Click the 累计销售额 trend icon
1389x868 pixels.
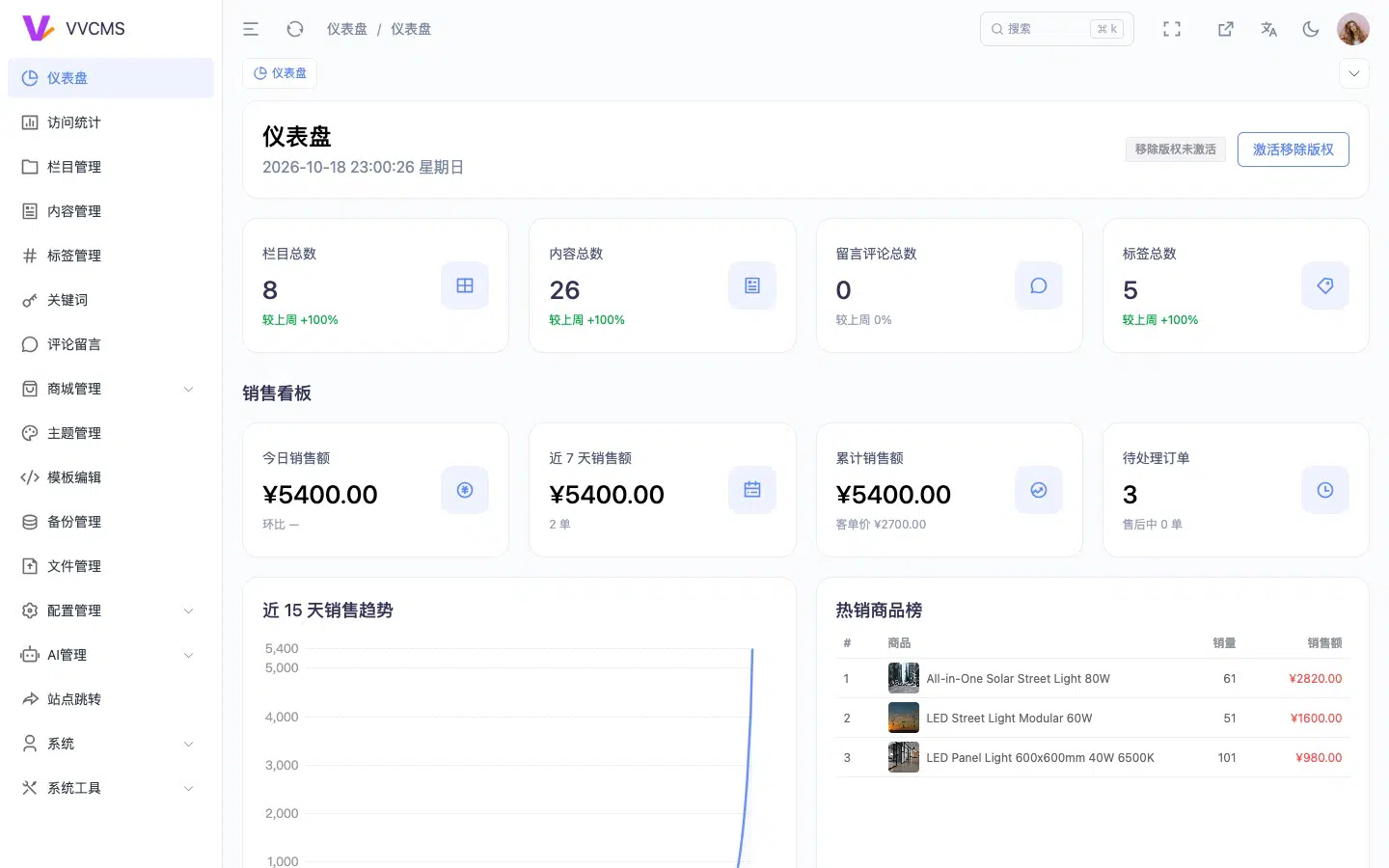coord(1039,490)
